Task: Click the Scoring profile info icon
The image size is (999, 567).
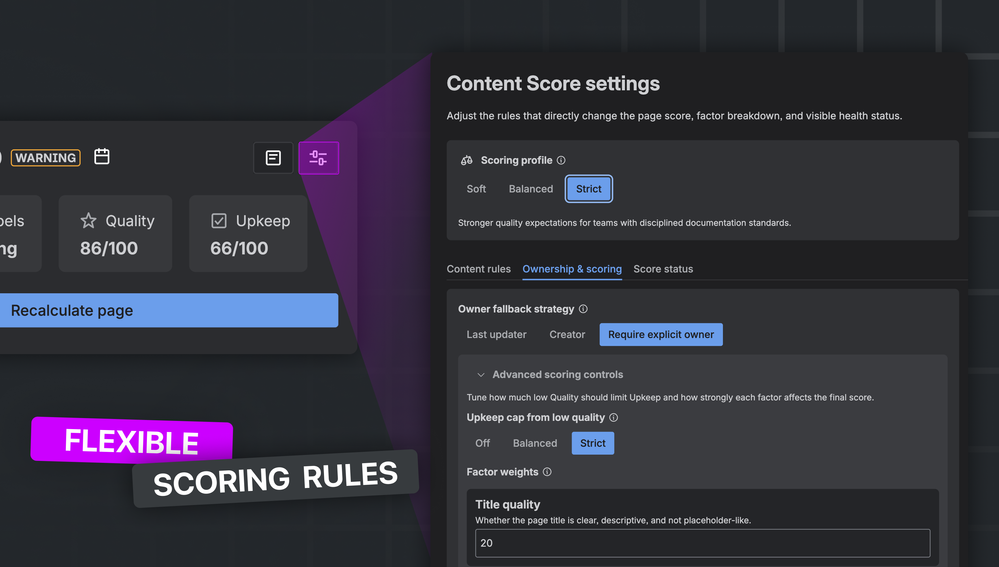Action: pyautogui.click(x=561, y=161)
